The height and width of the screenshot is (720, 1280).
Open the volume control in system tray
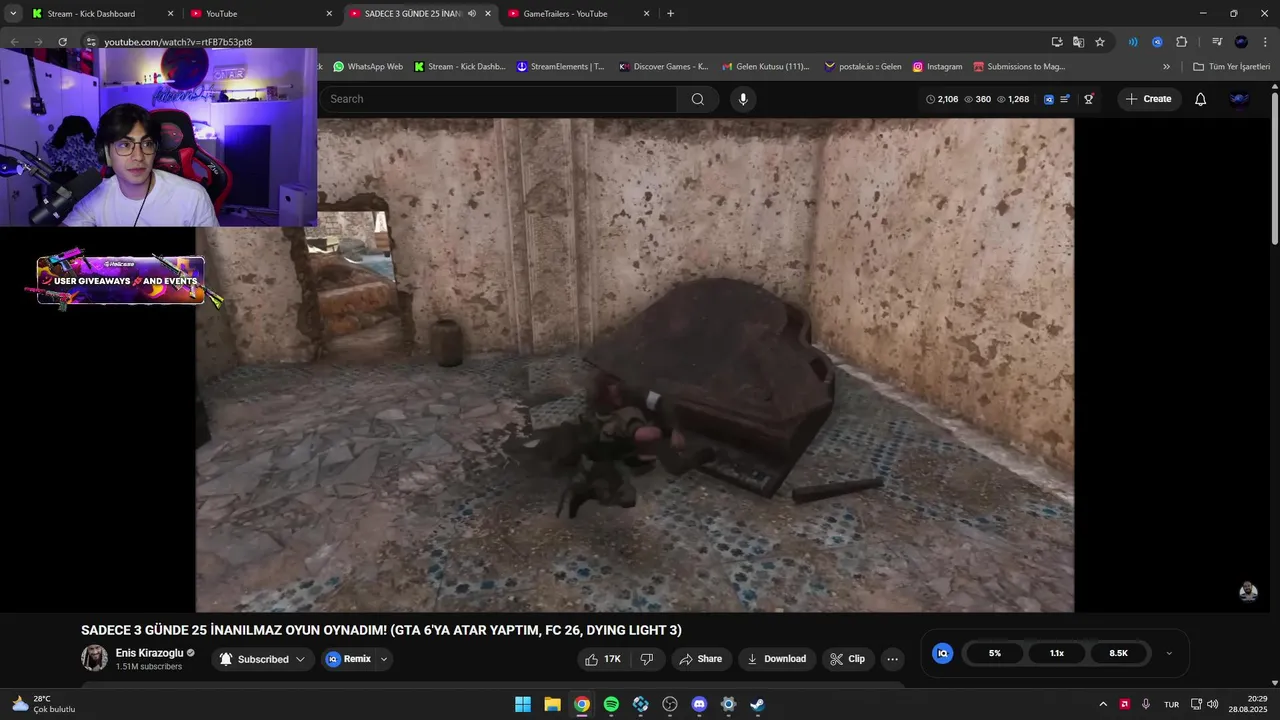pos(1213,704)
